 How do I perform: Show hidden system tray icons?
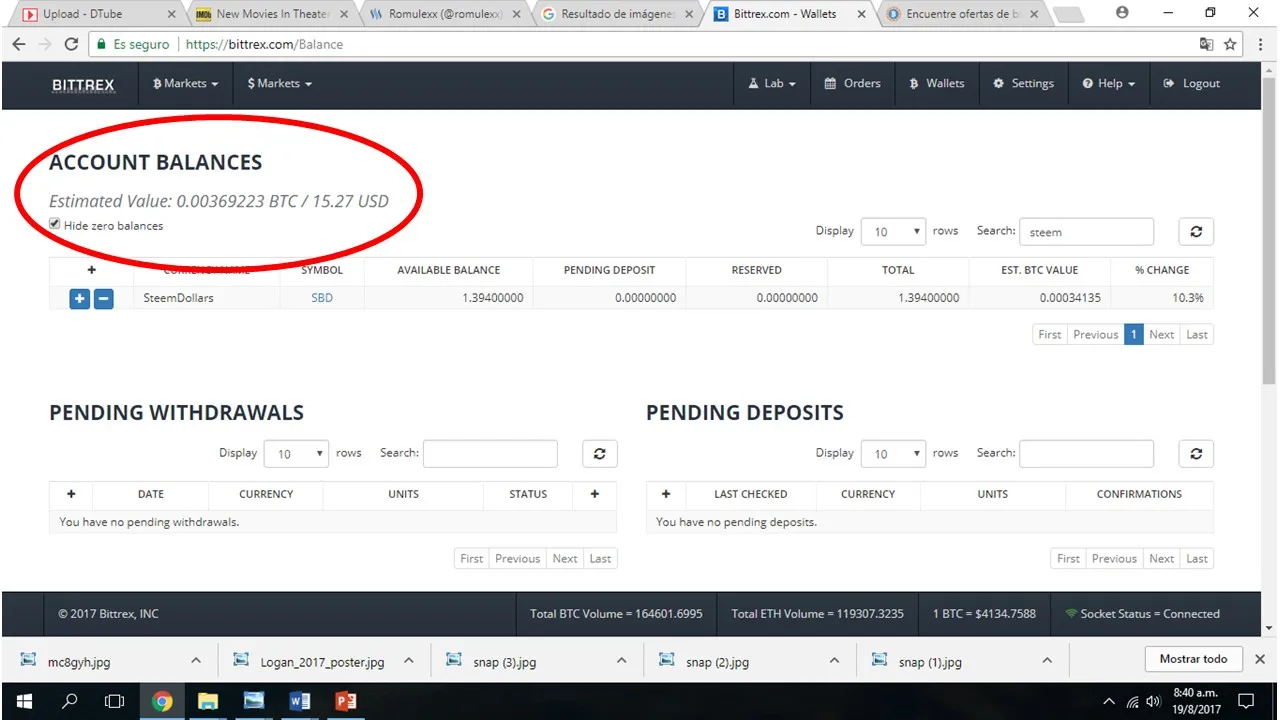tap(1109, 701)
